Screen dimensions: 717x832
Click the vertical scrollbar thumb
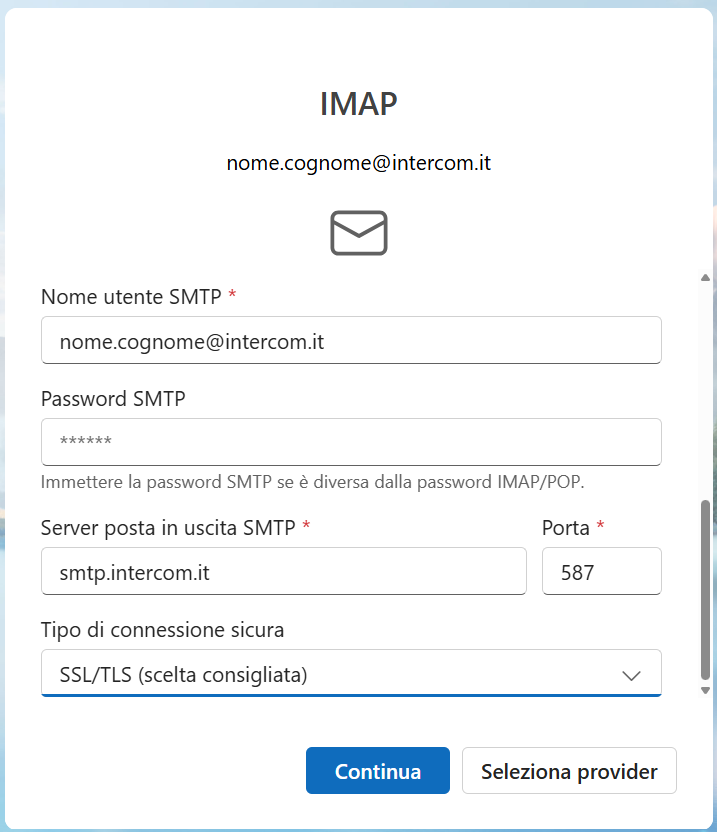(705, 590)
